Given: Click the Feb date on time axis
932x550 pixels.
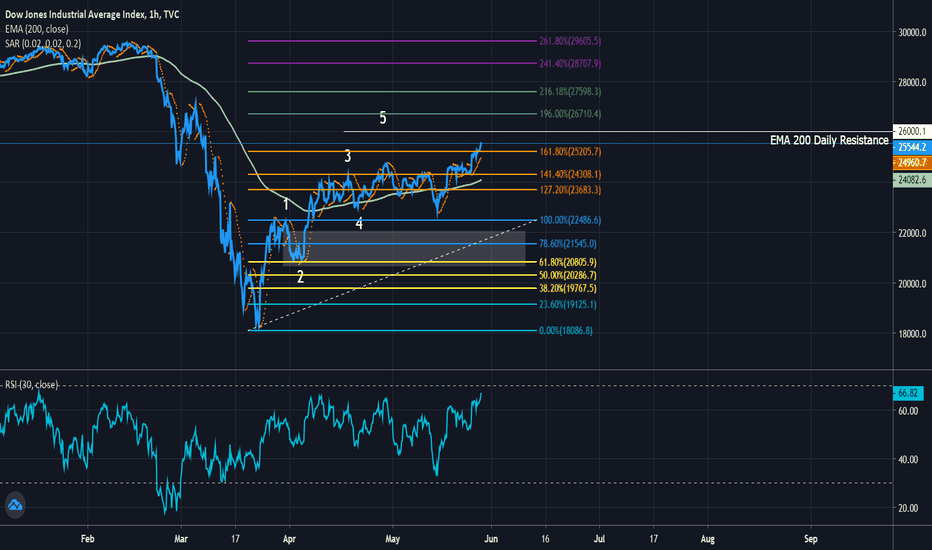Looking at the screenshot, I should tap(87, 539).
